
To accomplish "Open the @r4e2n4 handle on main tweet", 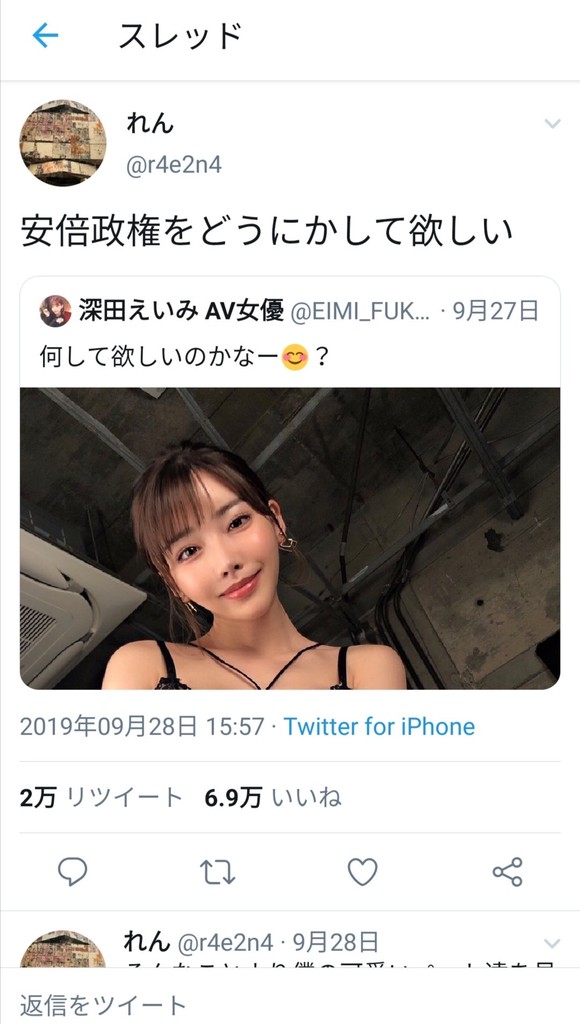I will pyautogui.click(x=174, y=165).
